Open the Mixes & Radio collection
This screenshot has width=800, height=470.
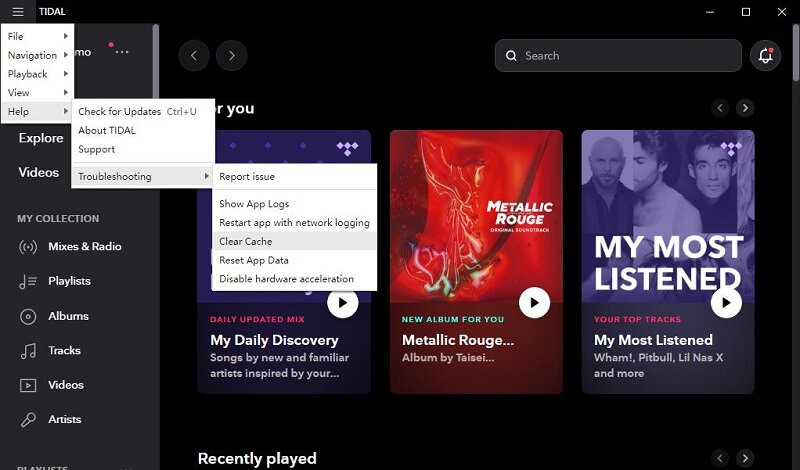(85, 246)
